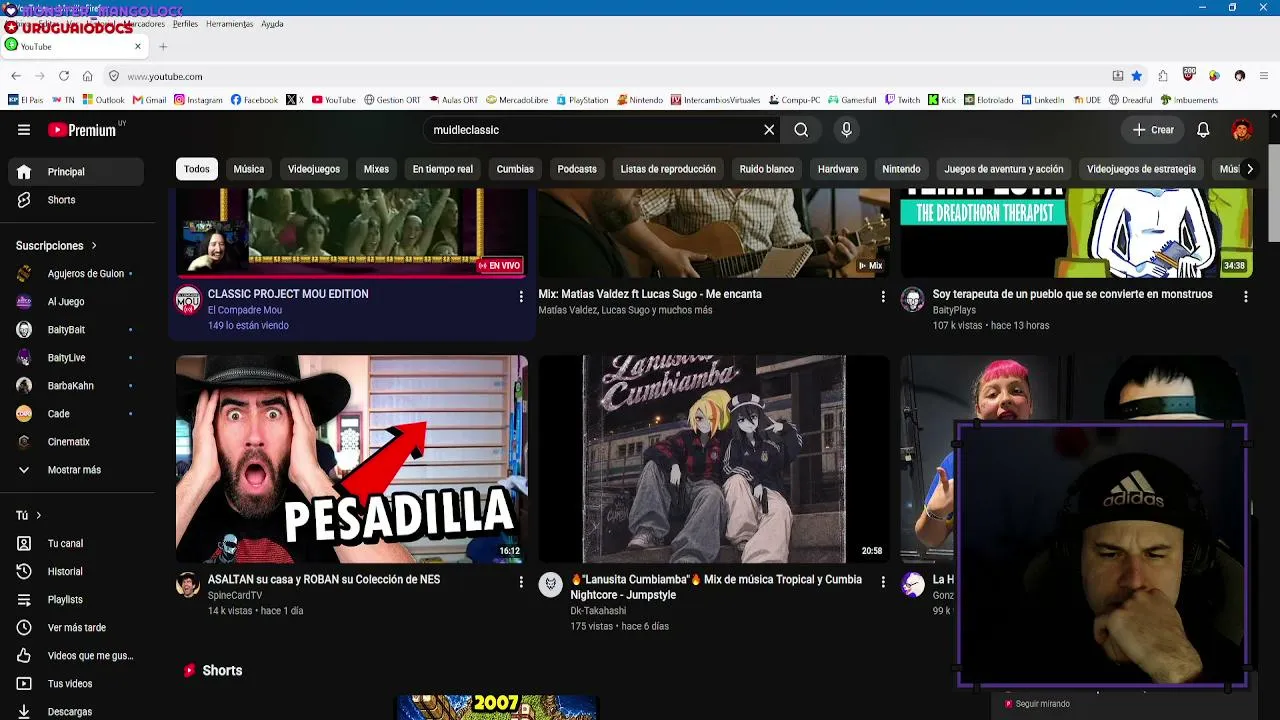This screenshot has width=1280, height=720.
Task: Open the BaityBait subscription
Action: 76,330
